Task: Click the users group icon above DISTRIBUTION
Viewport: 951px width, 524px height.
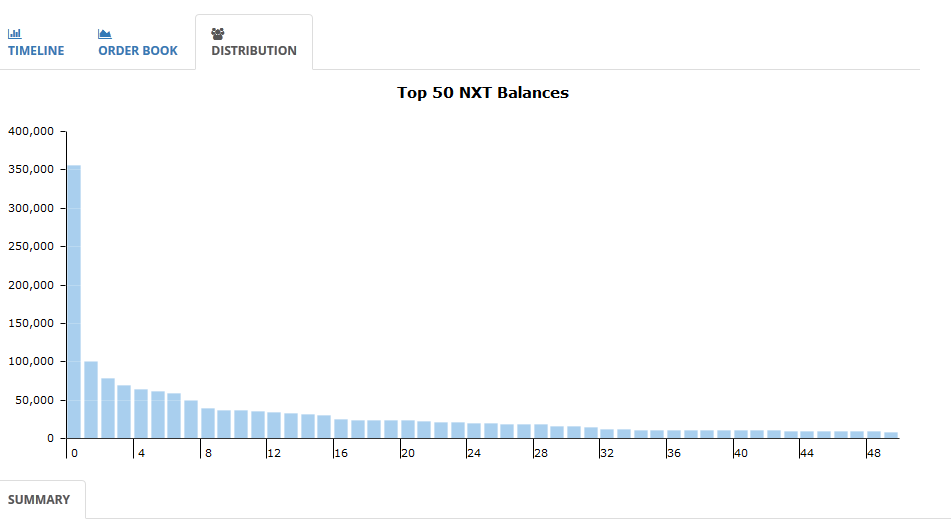Action: click(218, 34)
